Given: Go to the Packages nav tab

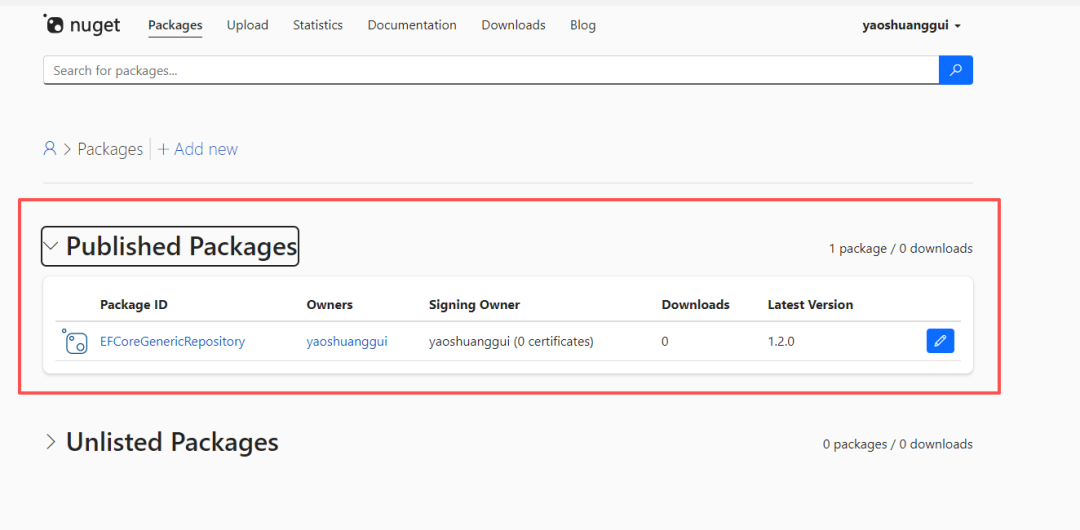Looking at the screenshot, I should (x=175, y=25).
